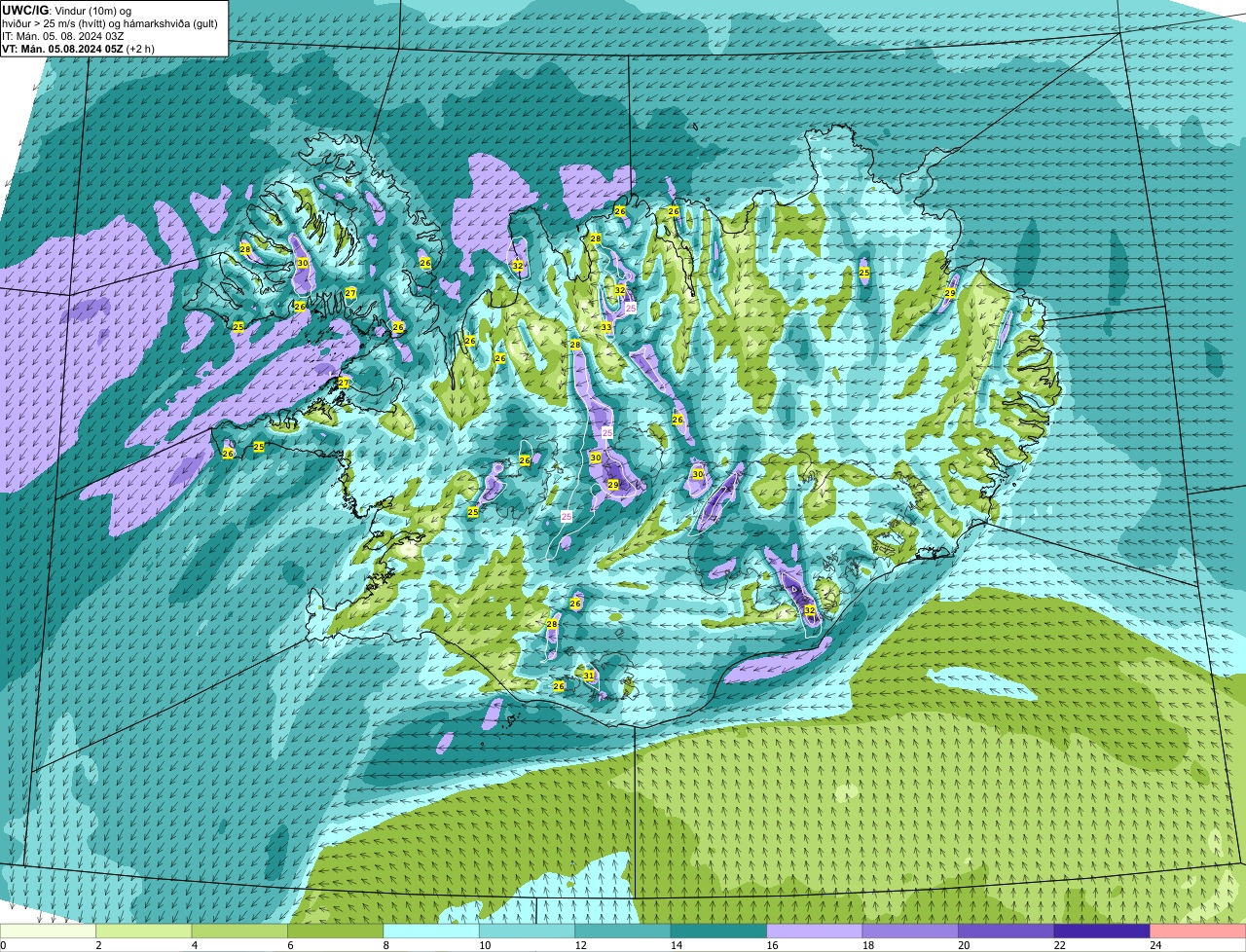The width and height of the screenshot is (1246, 952).
Task: Click the yellow gust label "33"
Action: pyautogui.click(x=605, y=327)
